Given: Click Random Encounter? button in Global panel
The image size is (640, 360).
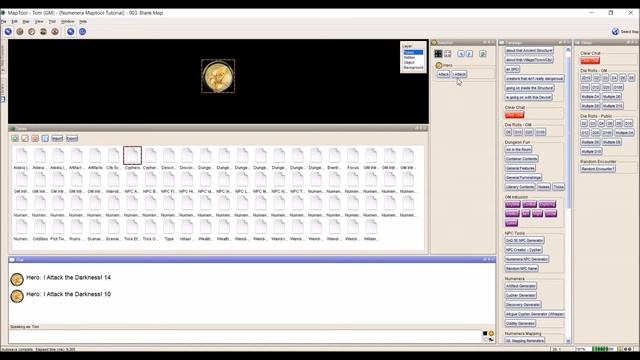Looking at the screenshot, I should coord(598,169).
